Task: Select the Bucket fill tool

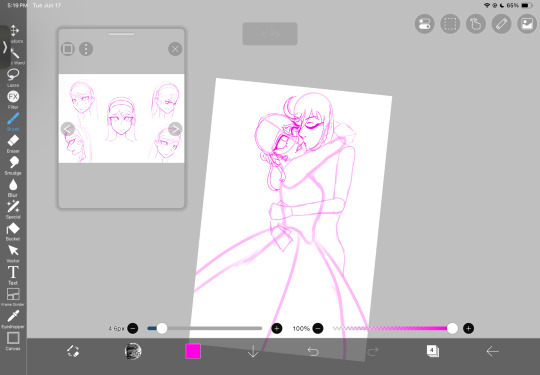Action: pyautogui.click(x=13, y=231)
